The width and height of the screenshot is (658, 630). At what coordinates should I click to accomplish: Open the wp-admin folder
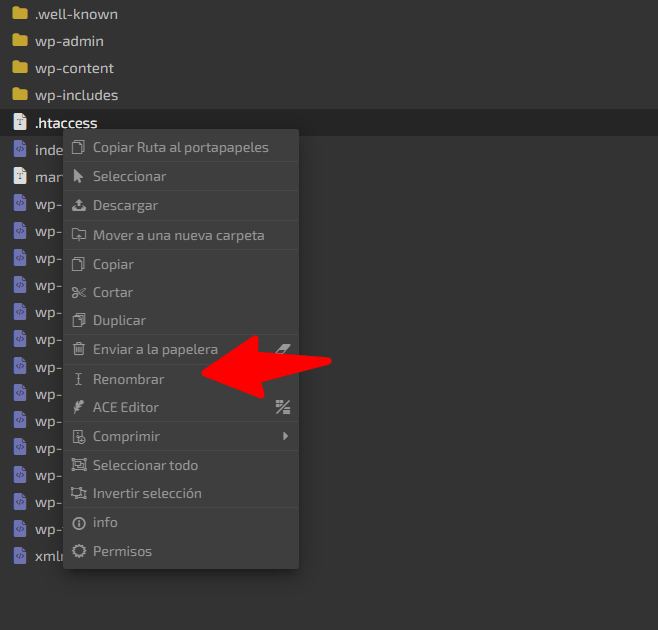pyautogui.click(x=69, y=41)
